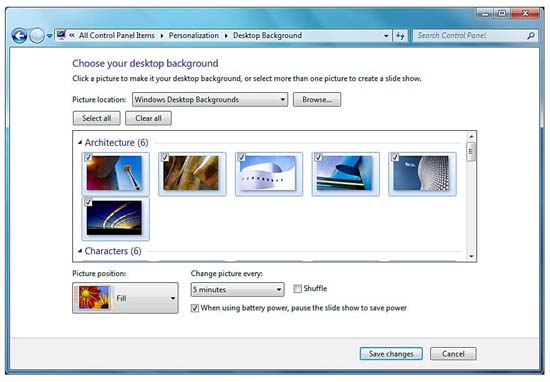Close the Desktop Background window
The image size is (550, 382).
pyautogui.click(x=525, y=14)
